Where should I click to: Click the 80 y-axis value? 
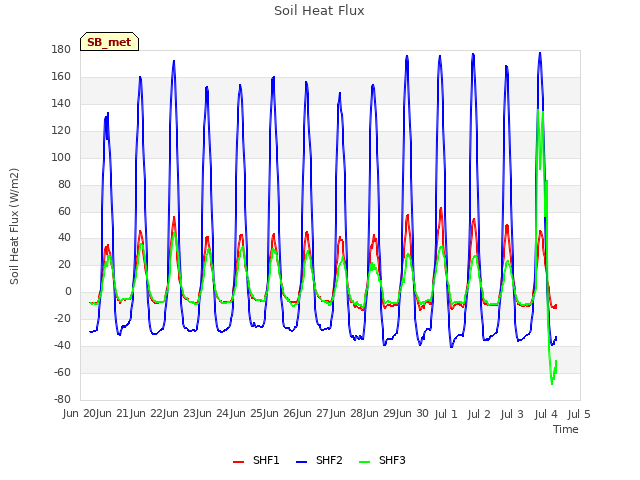pyautogui.click(x=64, y=184)
